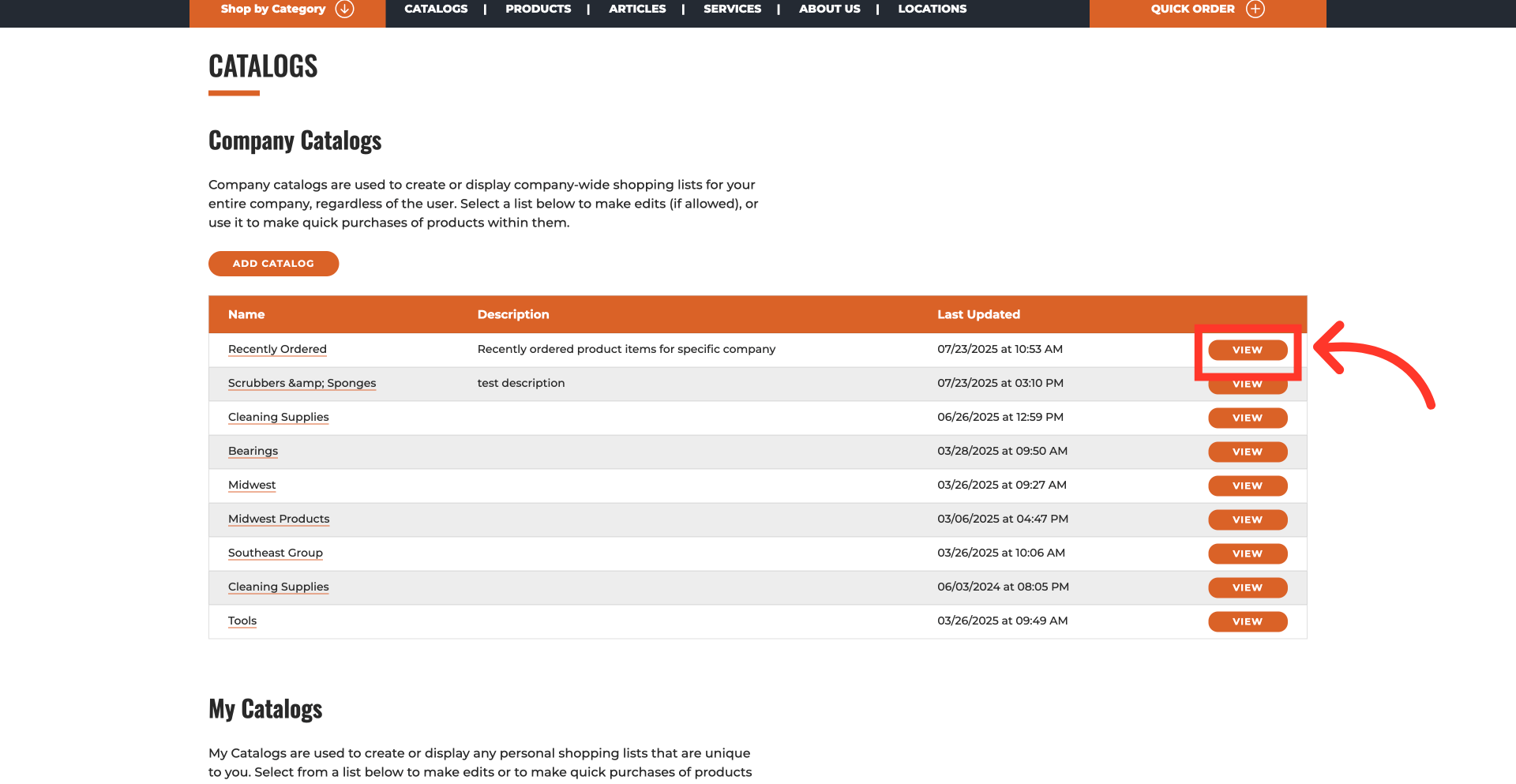The height and width of the screenshot is (784, 1516).
Task: Click the date 03/26/2025 at 09:49 AM
Action: click(x=1003, y=621)
